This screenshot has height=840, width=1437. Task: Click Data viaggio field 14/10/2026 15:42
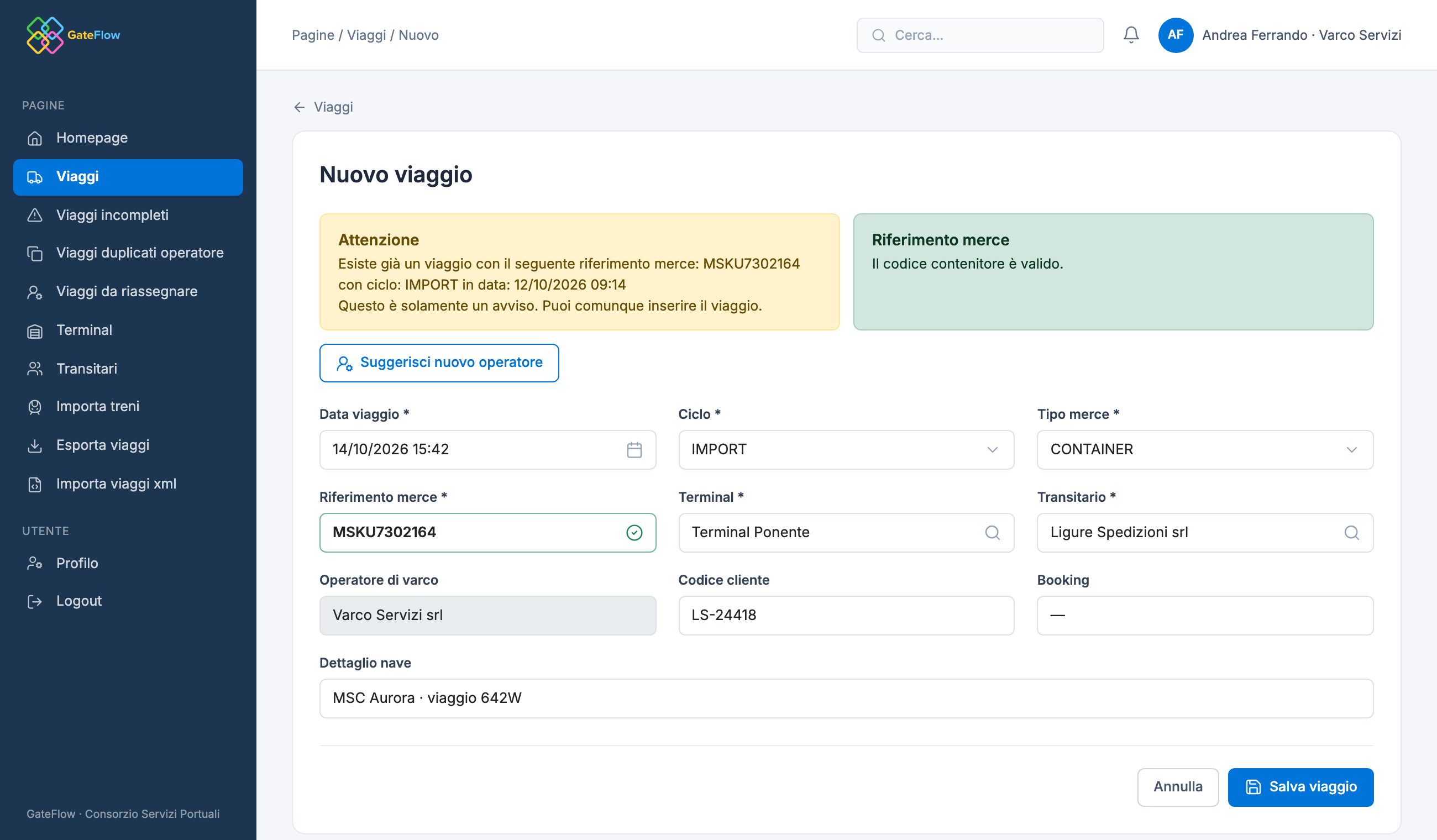coord(487,449)
